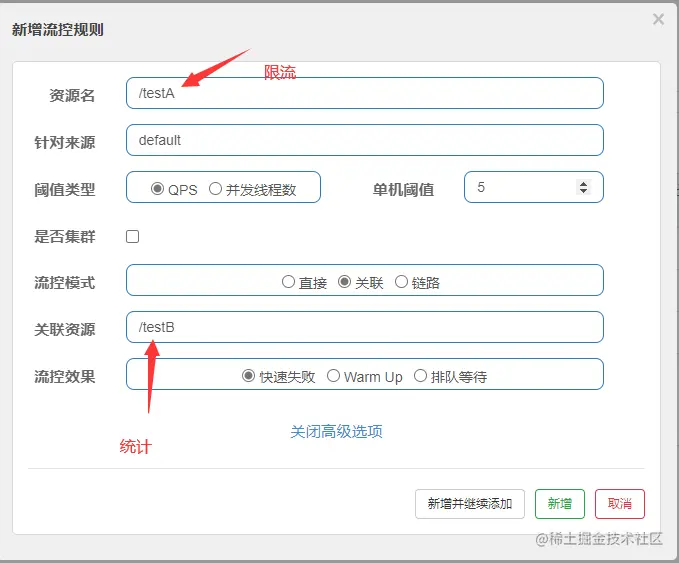Click the 新增并继续添加 button
The height and width of the screenshot is (563, 679).
pos(470,504)
